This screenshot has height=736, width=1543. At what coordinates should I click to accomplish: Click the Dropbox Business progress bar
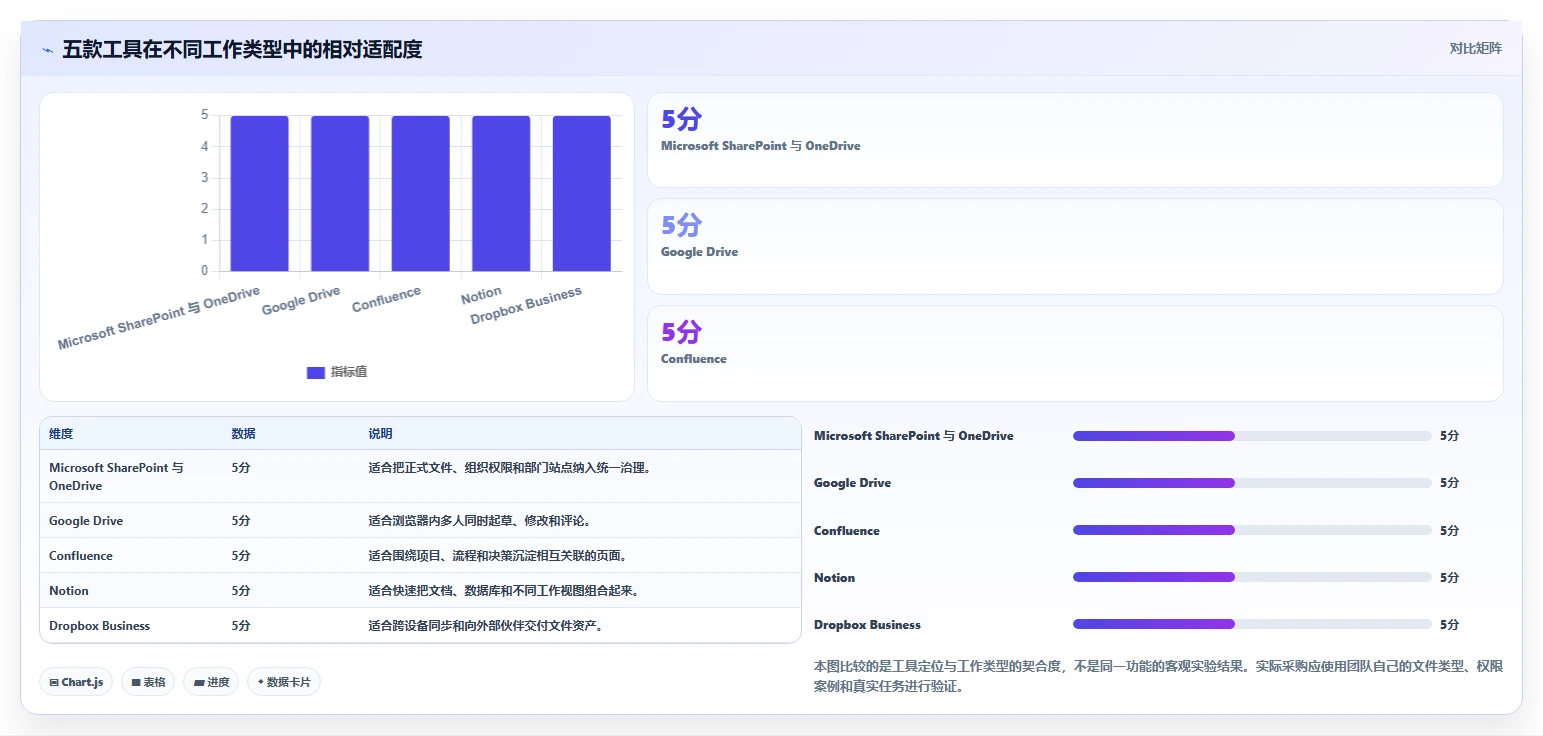pos(1252,624)
